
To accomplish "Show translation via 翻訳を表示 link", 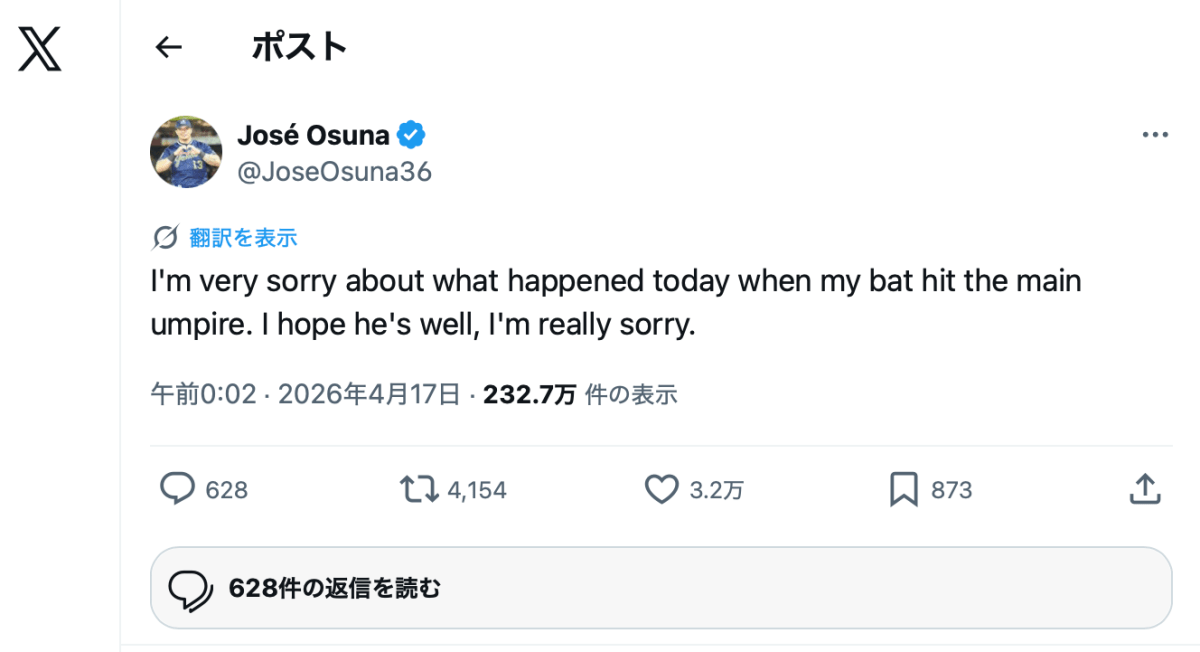I will pos(243,237).
